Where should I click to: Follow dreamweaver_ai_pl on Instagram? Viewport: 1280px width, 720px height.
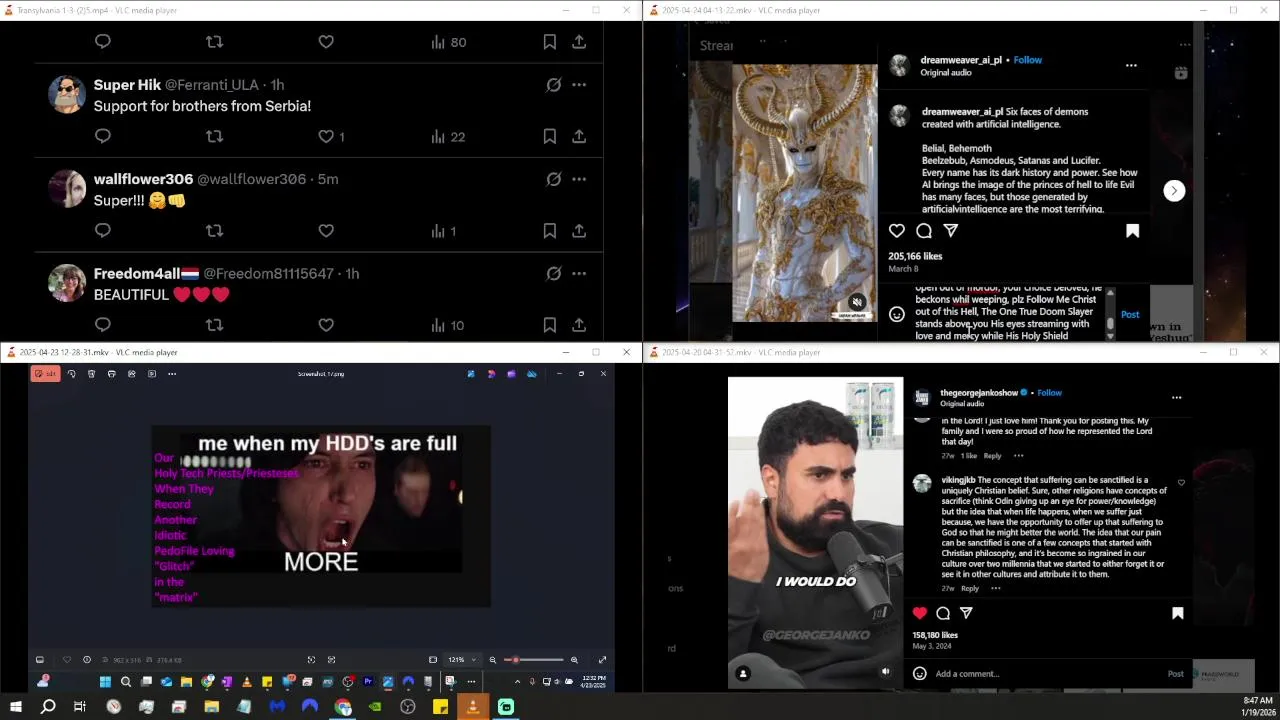pos(1027,60)
